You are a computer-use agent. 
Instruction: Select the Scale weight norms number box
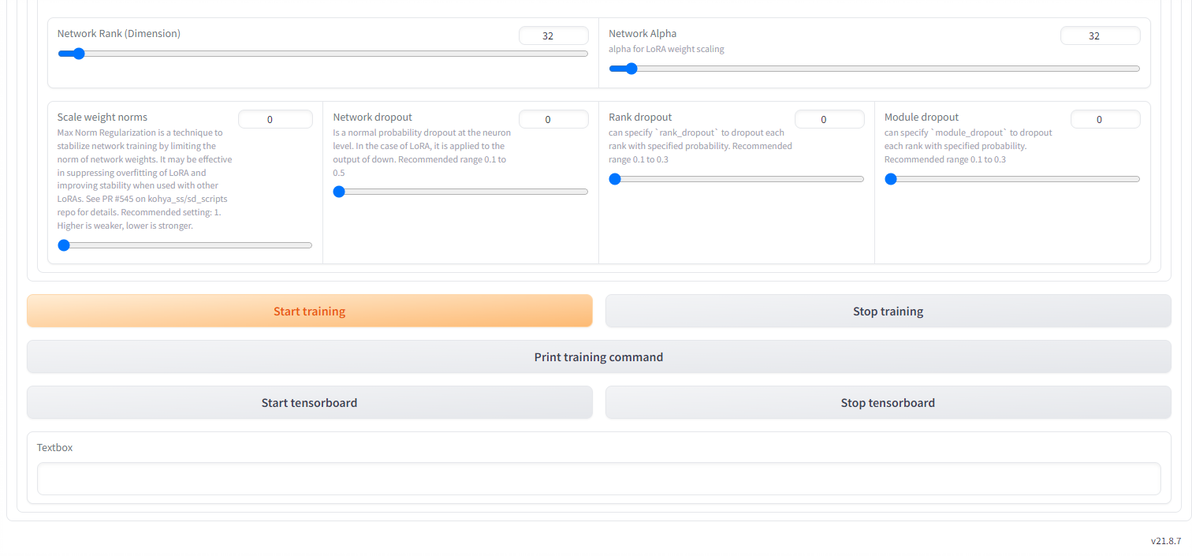[274, 120]
